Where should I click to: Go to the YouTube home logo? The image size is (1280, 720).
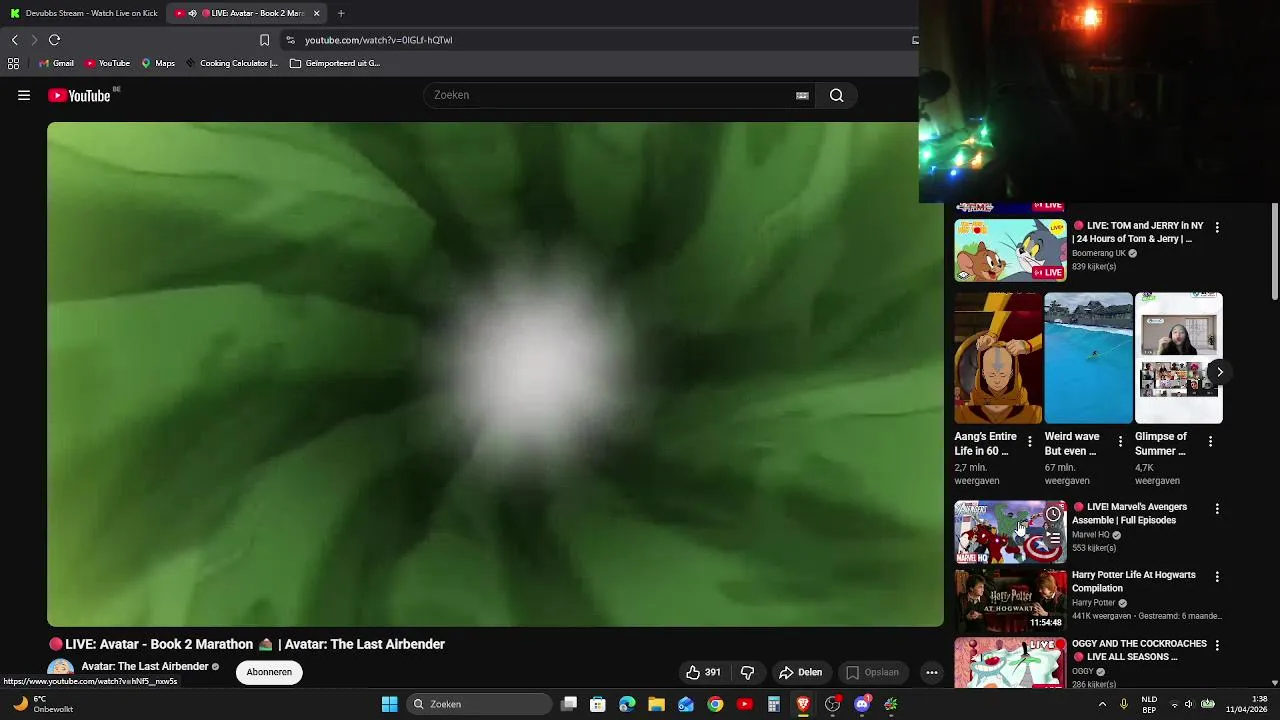tap(79, 95)
